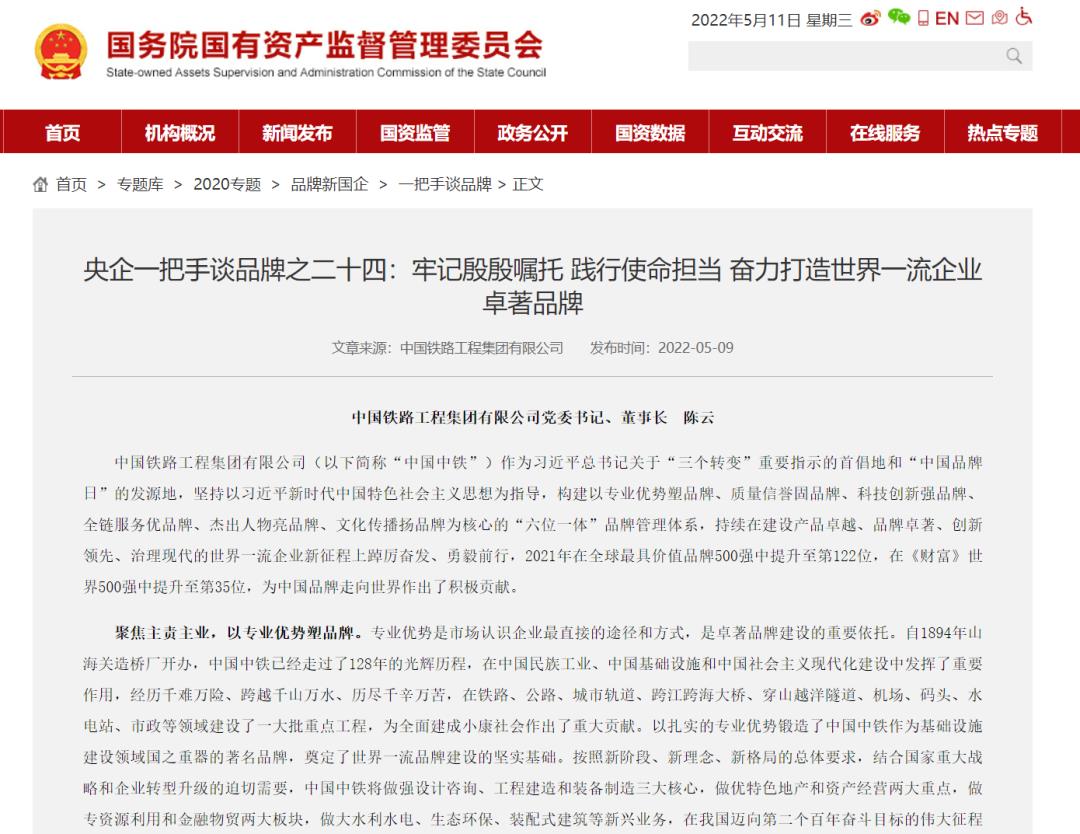Open the Weibo icon link
The width and height of the screenshot is (1080, 834).
[x=870, y=19]
